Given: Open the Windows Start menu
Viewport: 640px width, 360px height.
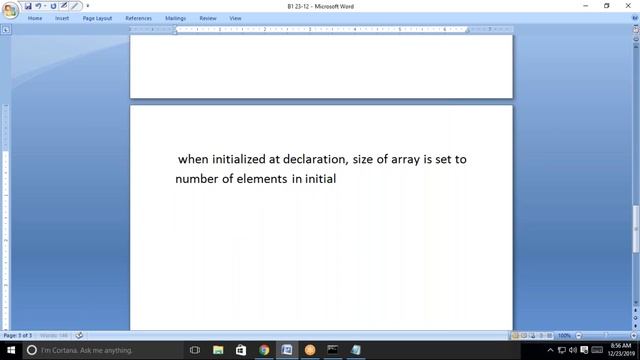Looking at the screenshot, I should point(11,350).
